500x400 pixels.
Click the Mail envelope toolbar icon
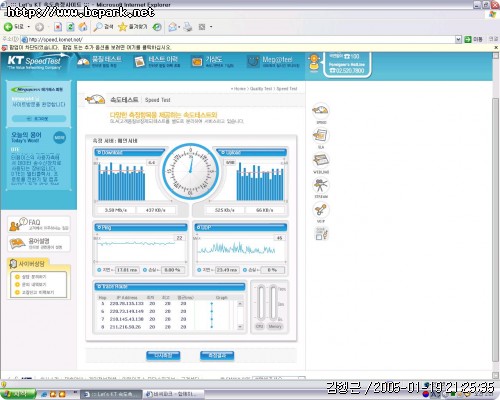pyautogui.click(x=172, y=27)
